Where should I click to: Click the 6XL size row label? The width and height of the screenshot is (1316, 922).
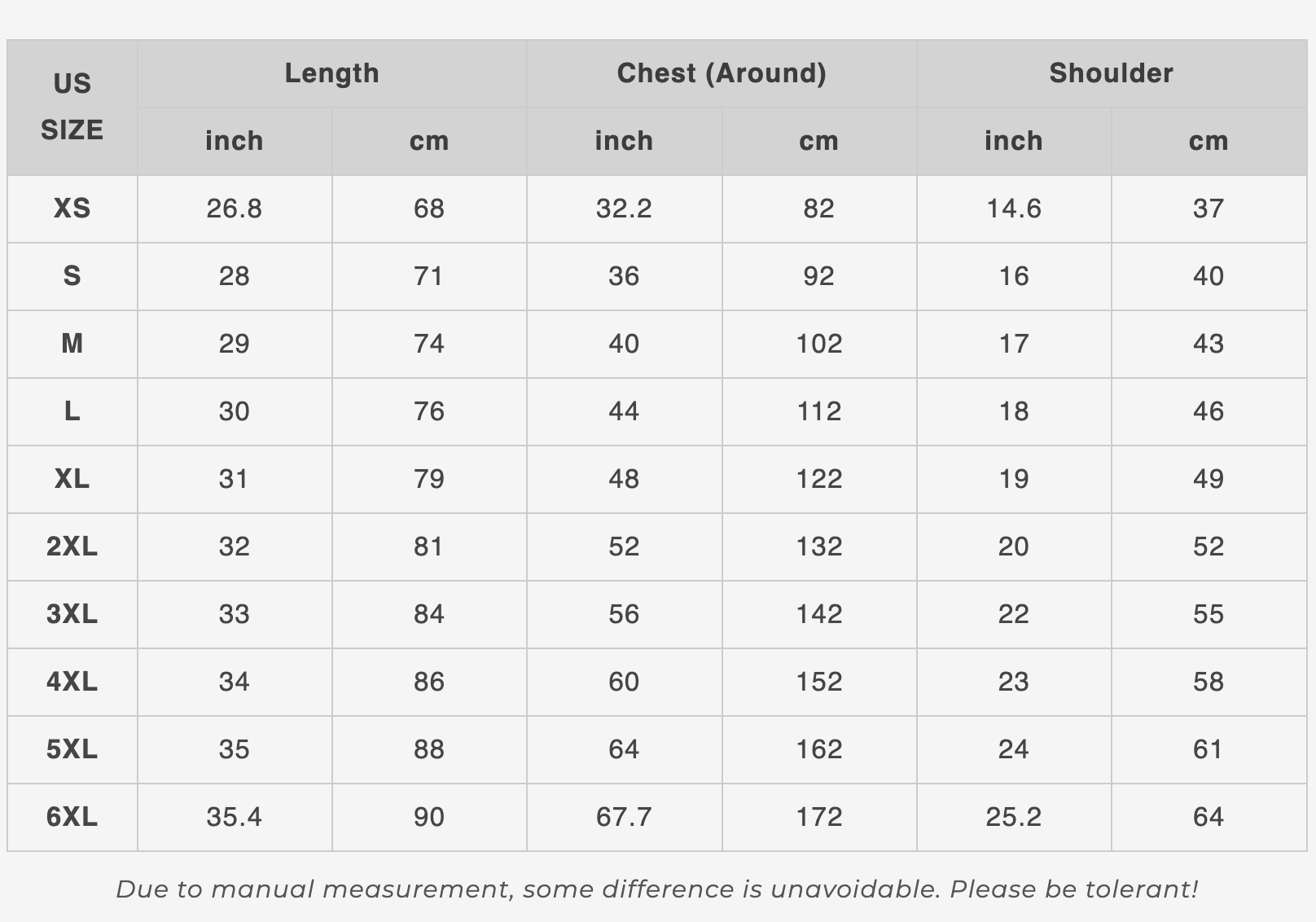pyautogui.click(x=72, y=817)
